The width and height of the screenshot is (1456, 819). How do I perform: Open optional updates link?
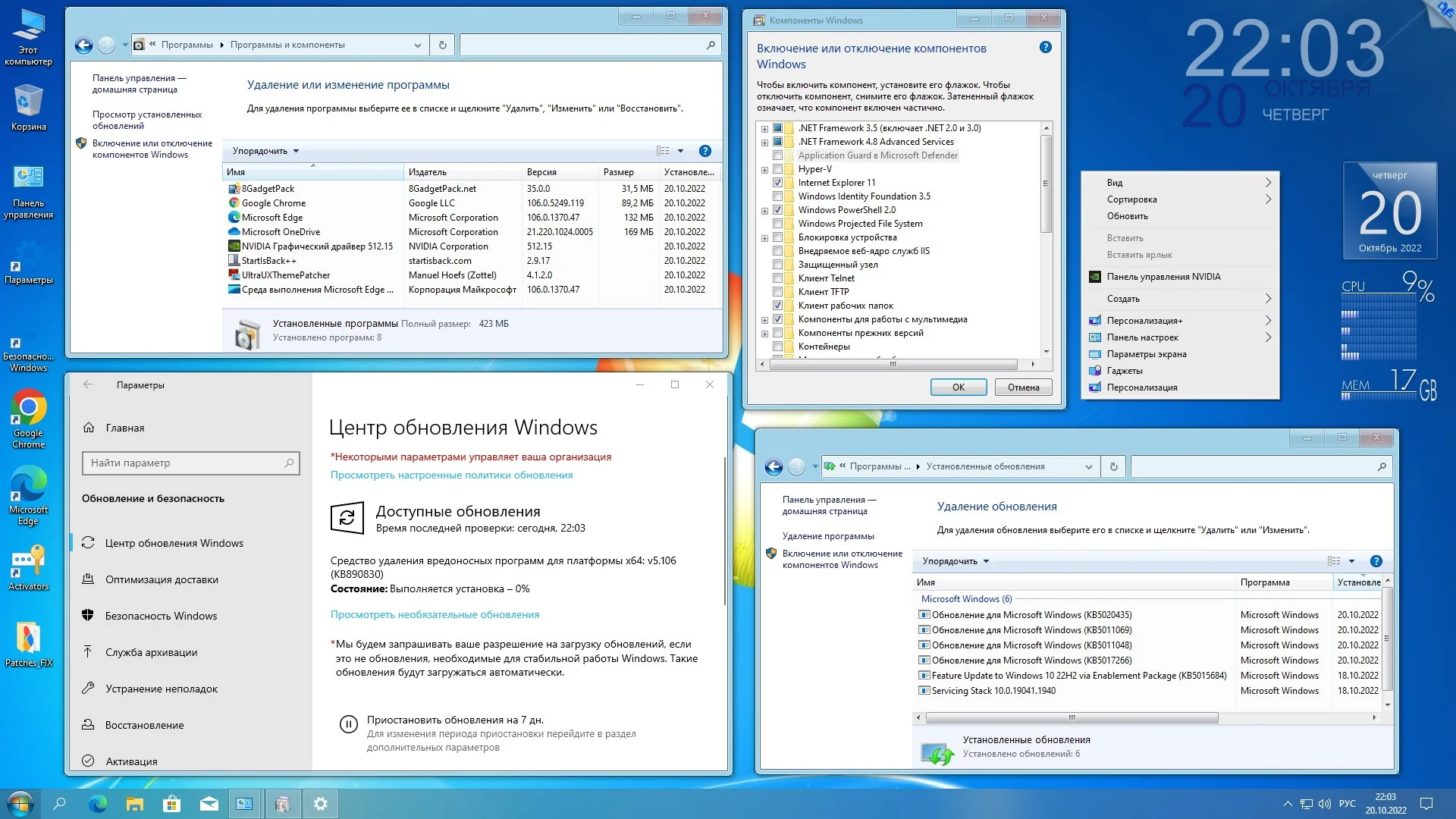pos(435,615)
